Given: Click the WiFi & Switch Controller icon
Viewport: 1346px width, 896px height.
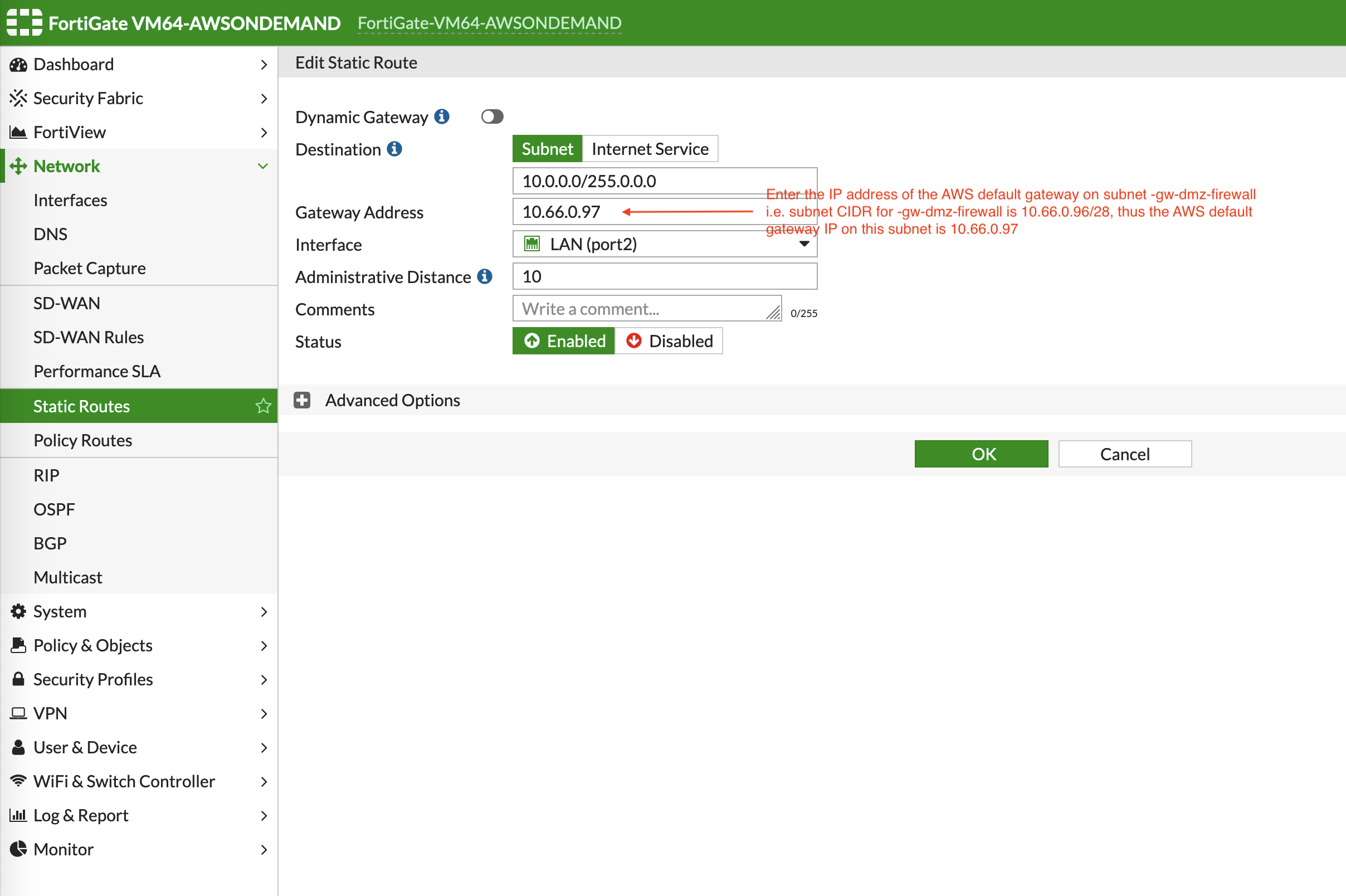Looking at the screenshot, I should pos(18,781).
